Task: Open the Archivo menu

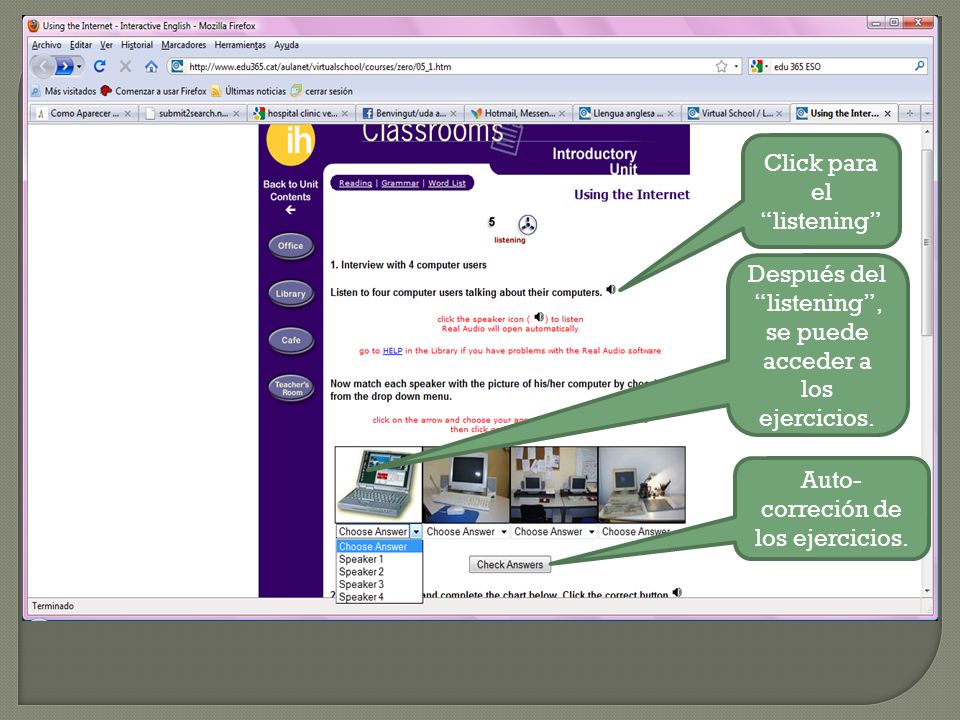Action: pyautogui.click(x=47, y=45)
